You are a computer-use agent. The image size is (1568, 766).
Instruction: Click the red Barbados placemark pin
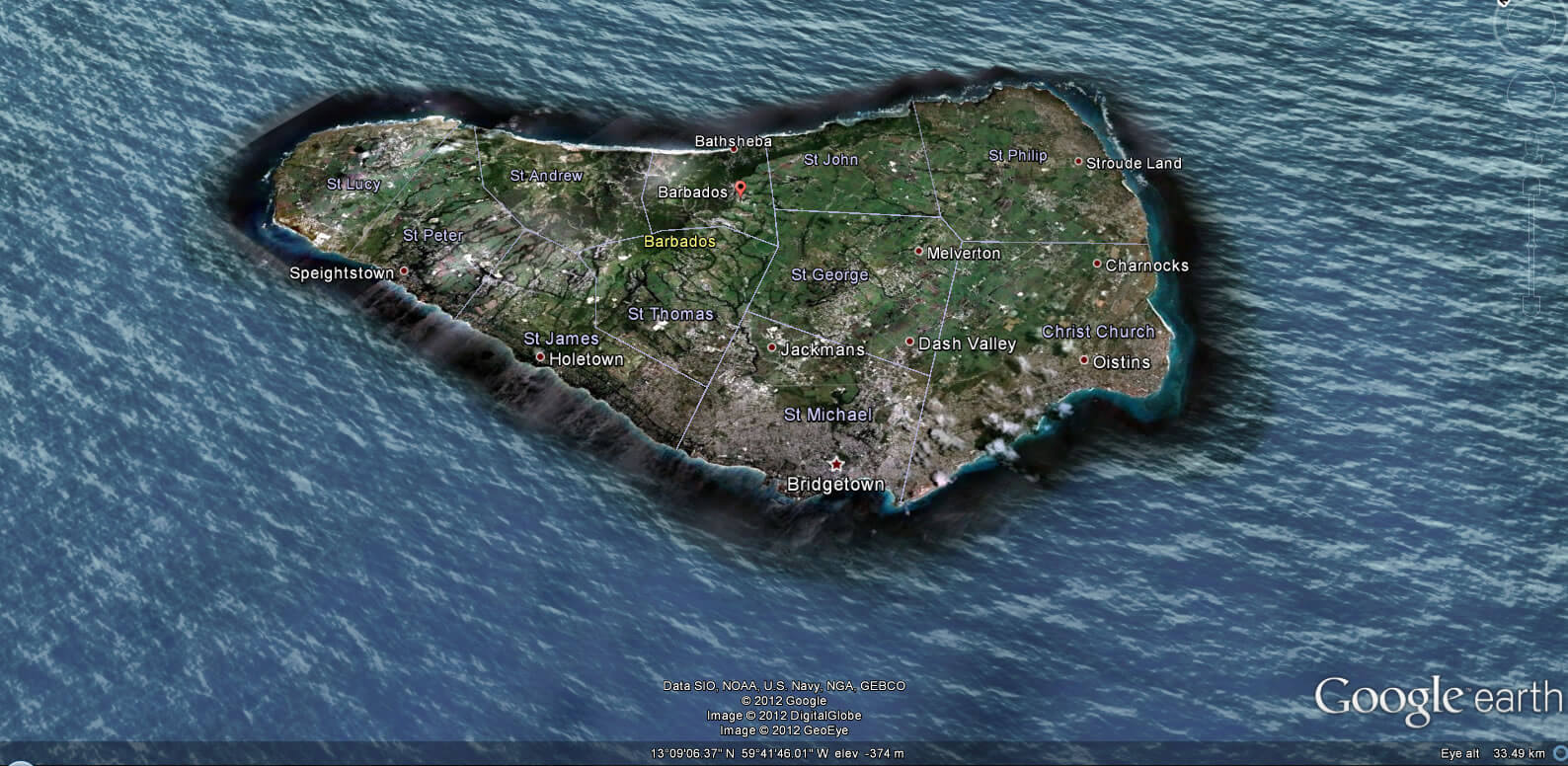741,191
